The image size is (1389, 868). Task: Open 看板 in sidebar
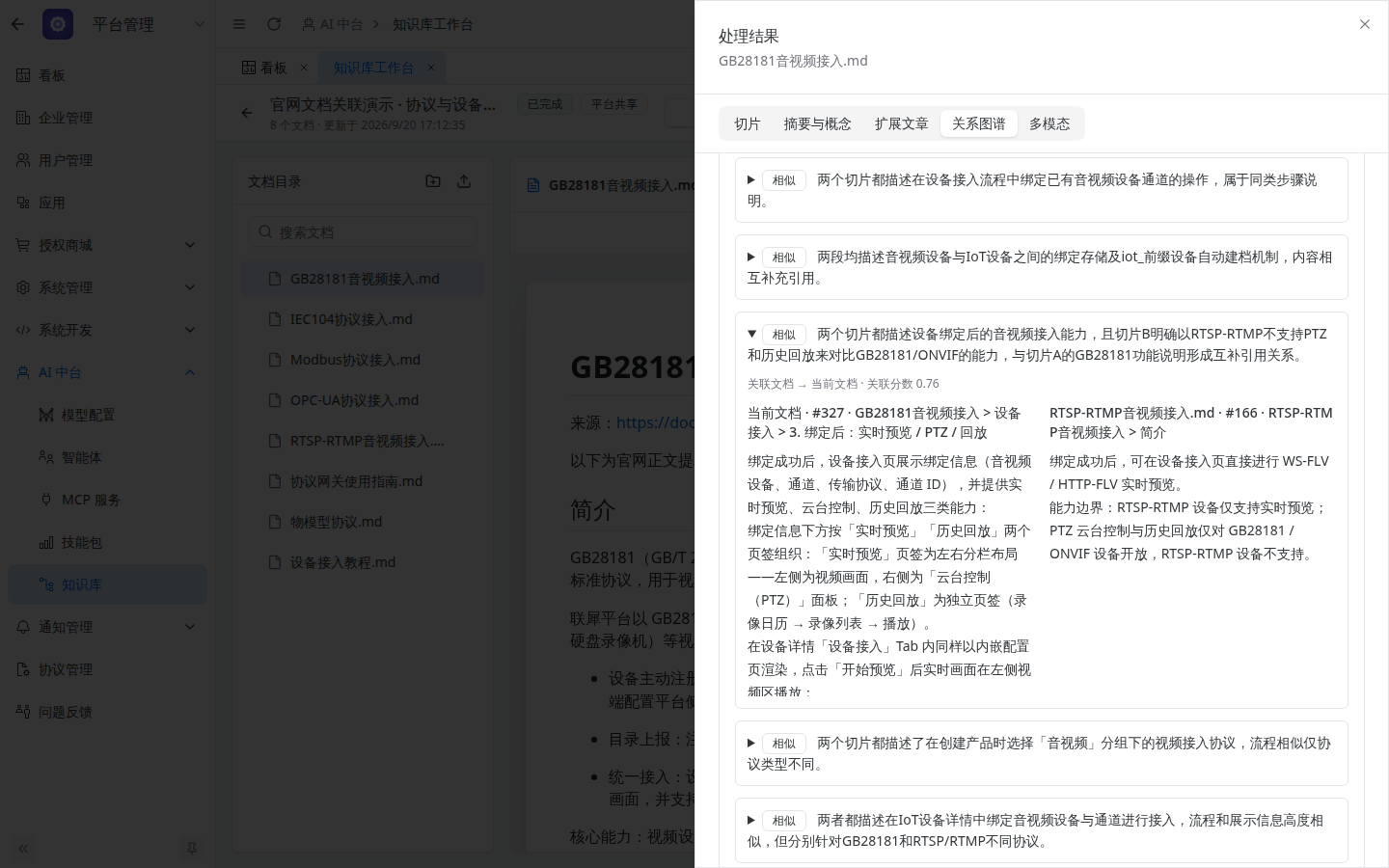(x=107, y=75)
